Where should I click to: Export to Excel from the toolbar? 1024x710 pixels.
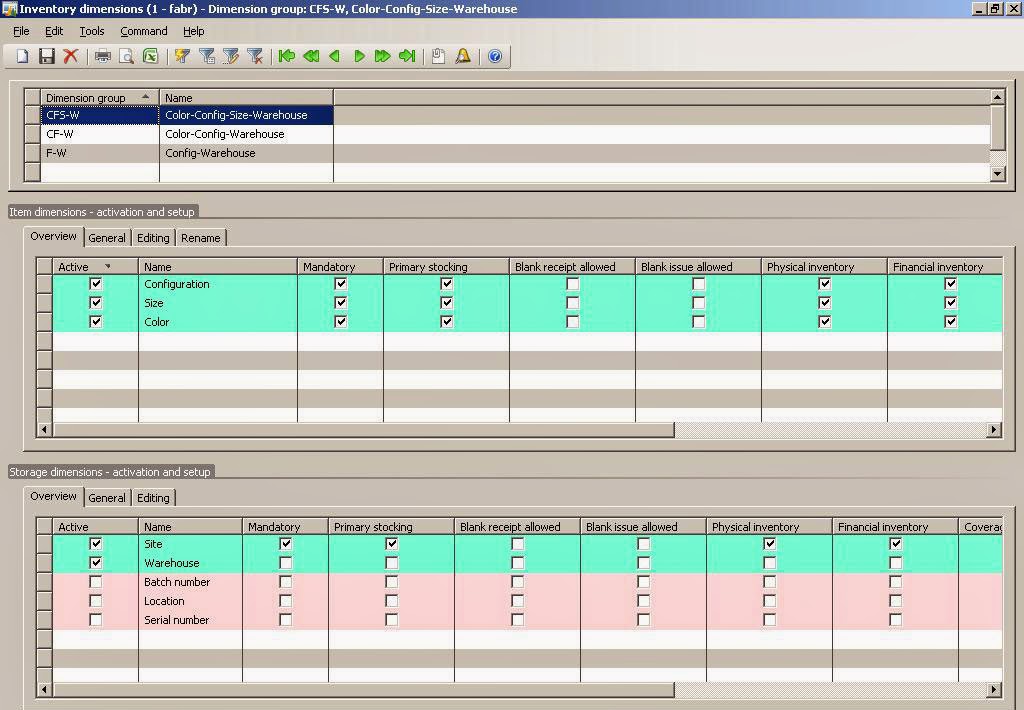point(150,56)
